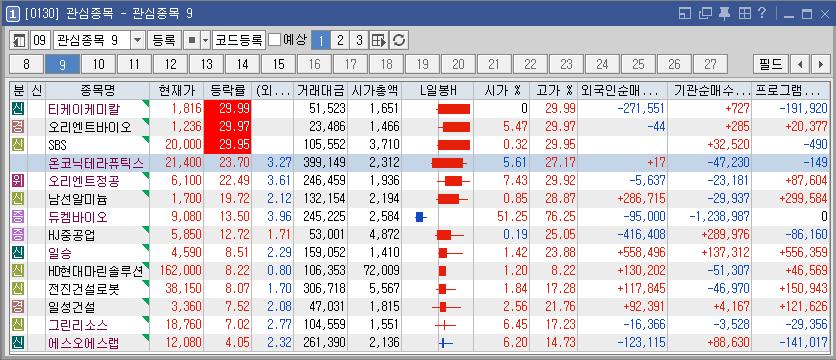Screen dimensions: 836x360
Task: Click the badge icon for 듀켐바이오 row
Action: pos(19,217)
